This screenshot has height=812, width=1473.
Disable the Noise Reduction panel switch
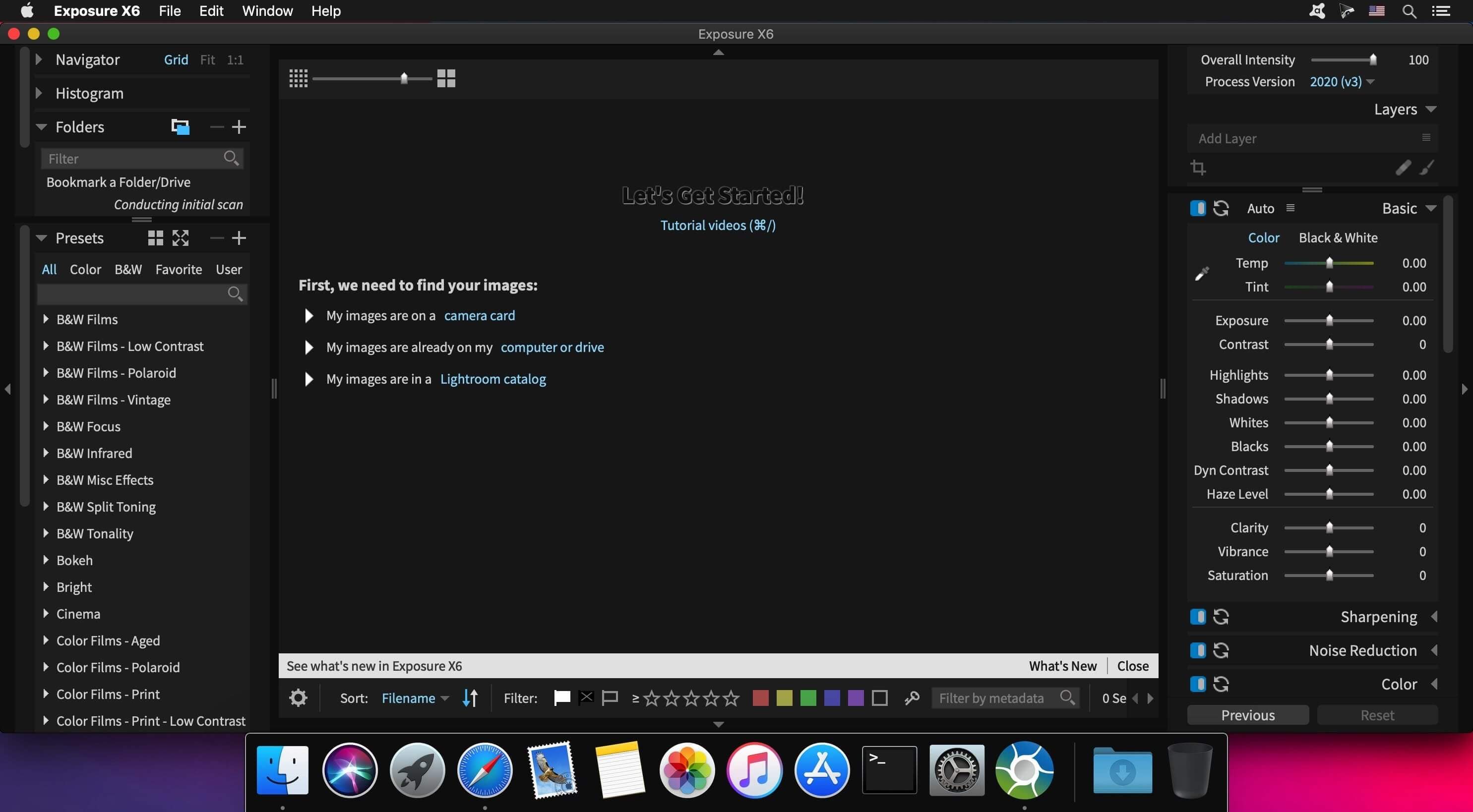pyautogui.click(x=1197, y=650)
